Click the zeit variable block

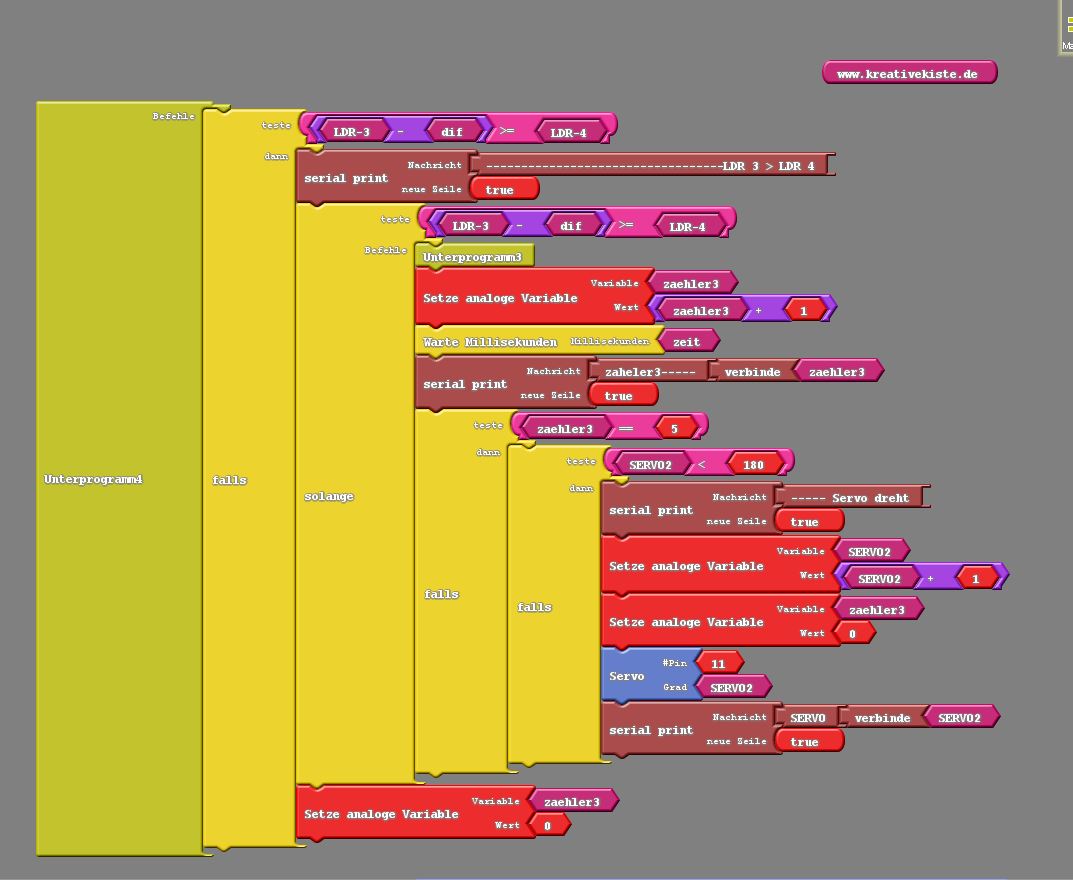click(687, 342)
